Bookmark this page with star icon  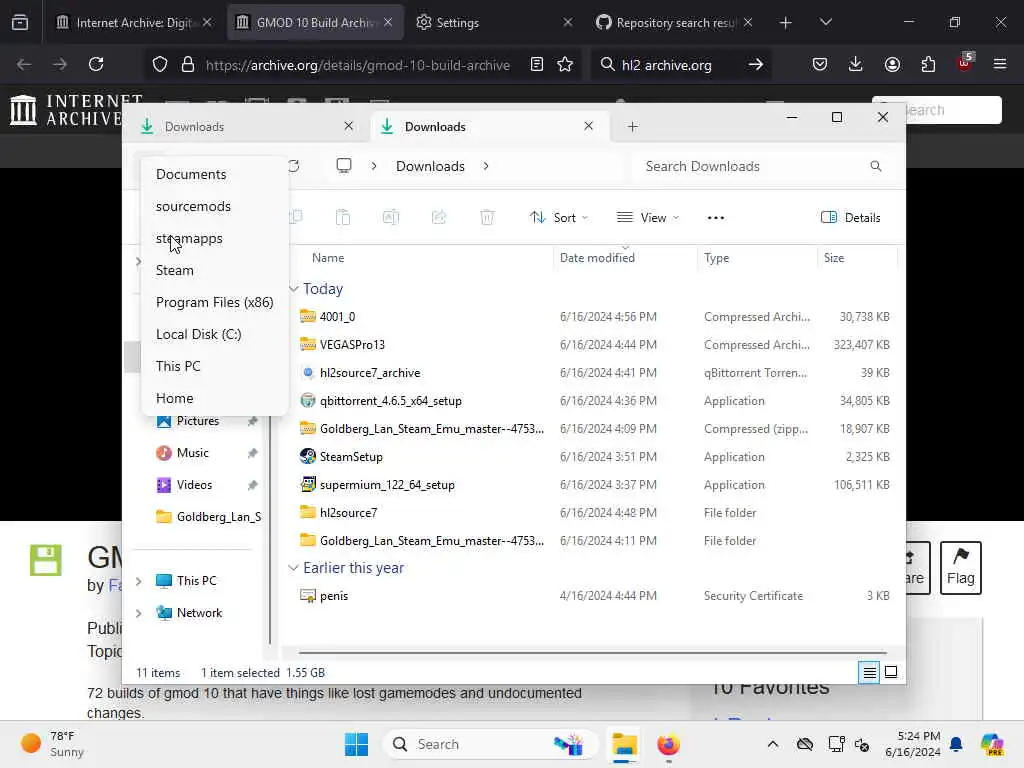pos(565,64)
